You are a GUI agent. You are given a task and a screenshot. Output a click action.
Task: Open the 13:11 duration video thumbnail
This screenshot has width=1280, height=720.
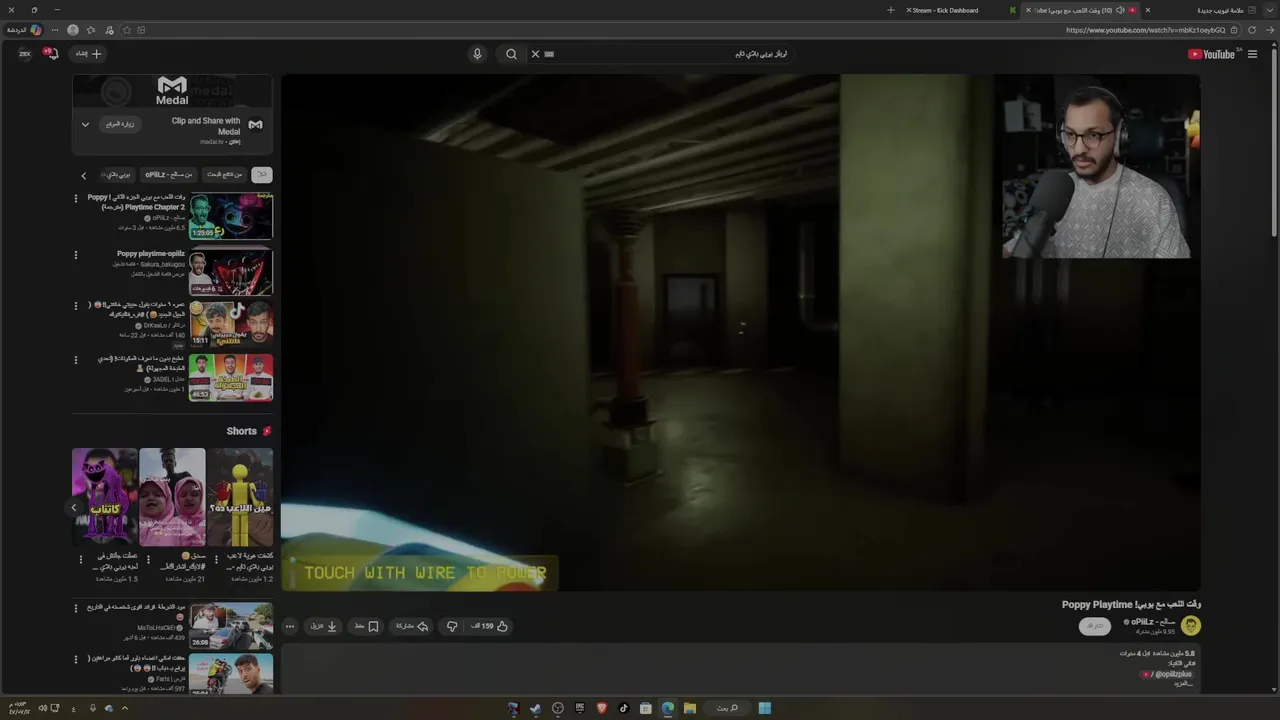(231, 324)
